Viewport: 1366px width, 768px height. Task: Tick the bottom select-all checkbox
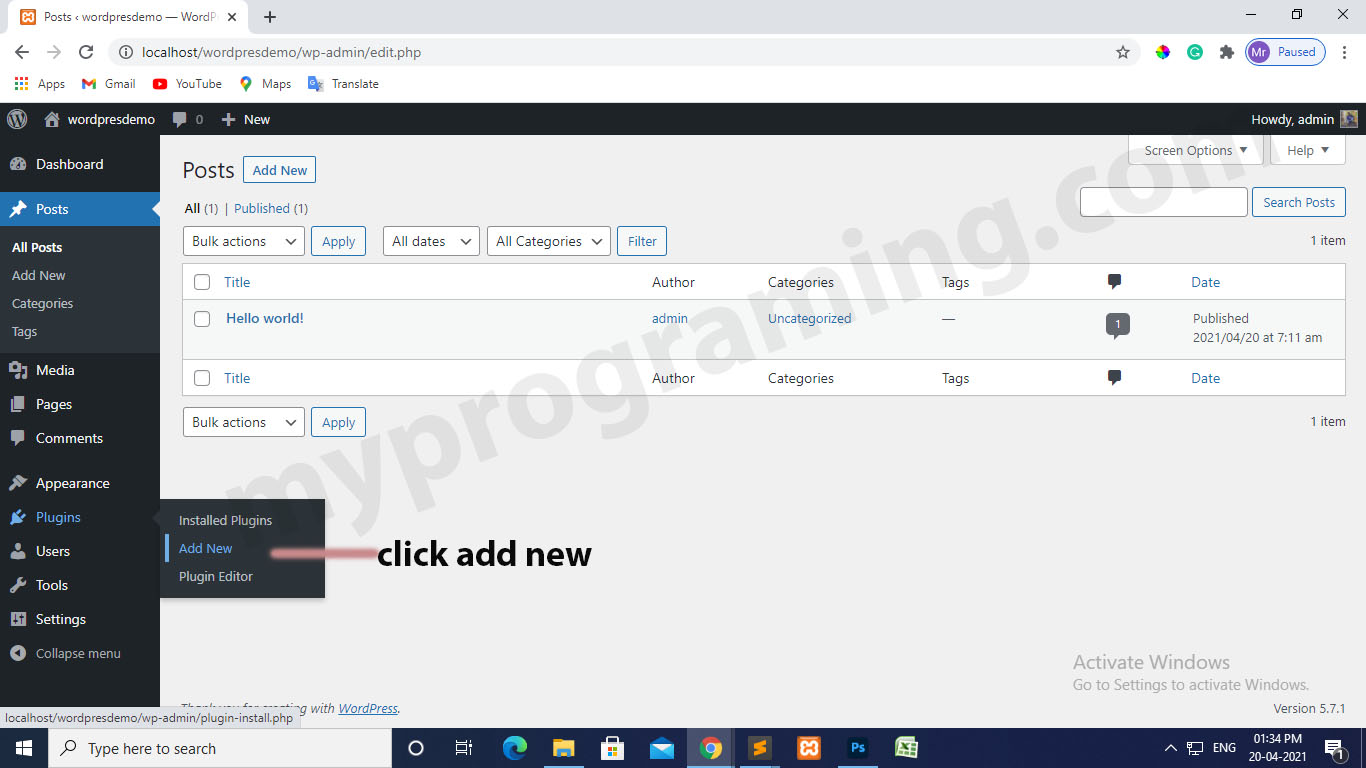click(x=201, y=377)
